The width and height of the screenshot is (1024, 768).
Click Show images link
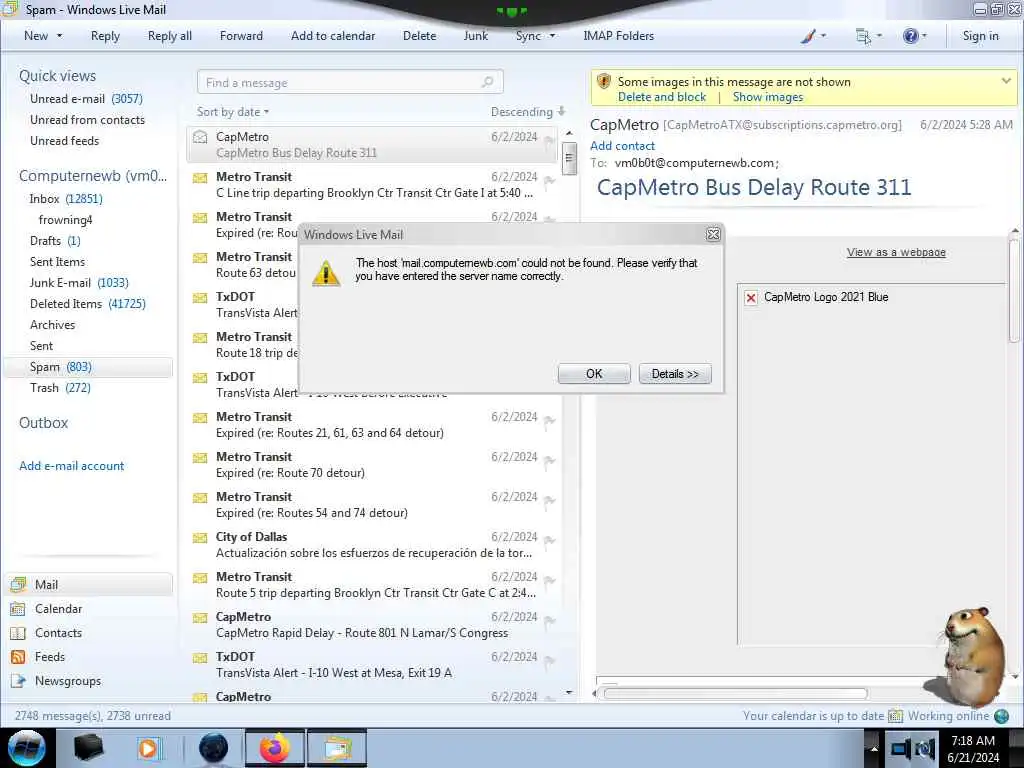pos(767,97)
